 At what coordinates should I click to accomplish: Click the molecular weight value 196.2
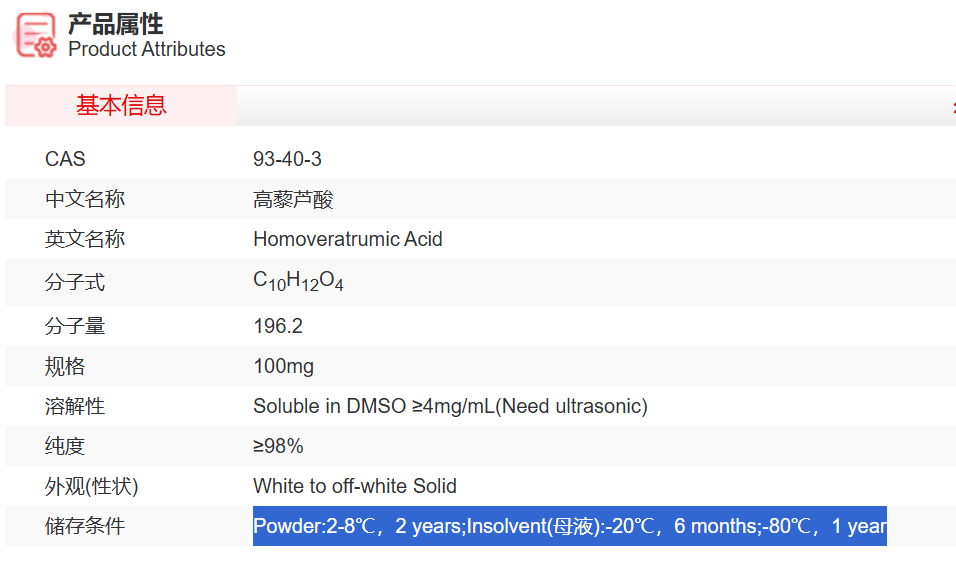coord(278,326)
